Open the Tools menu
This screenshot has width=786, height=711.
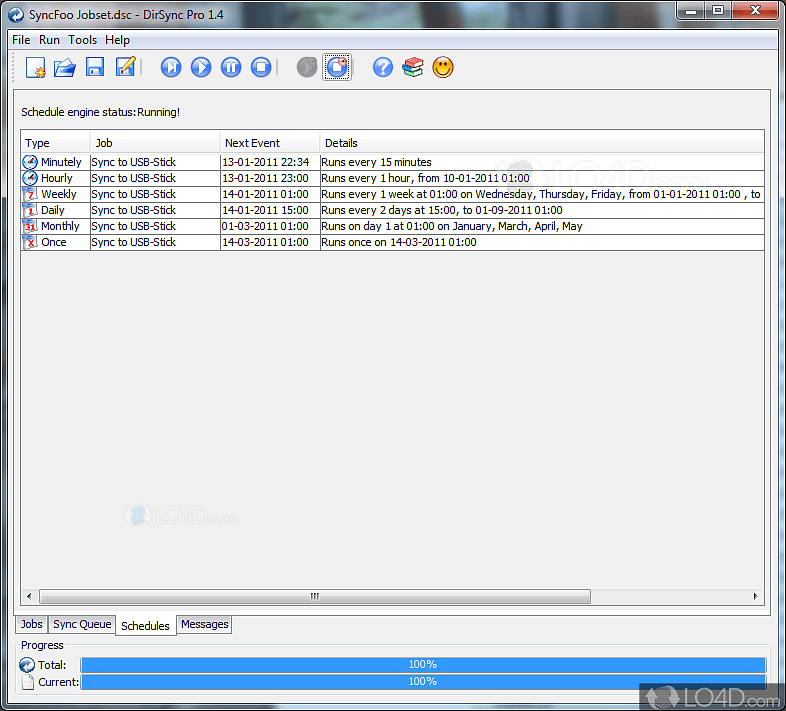[x=82, y=40]
